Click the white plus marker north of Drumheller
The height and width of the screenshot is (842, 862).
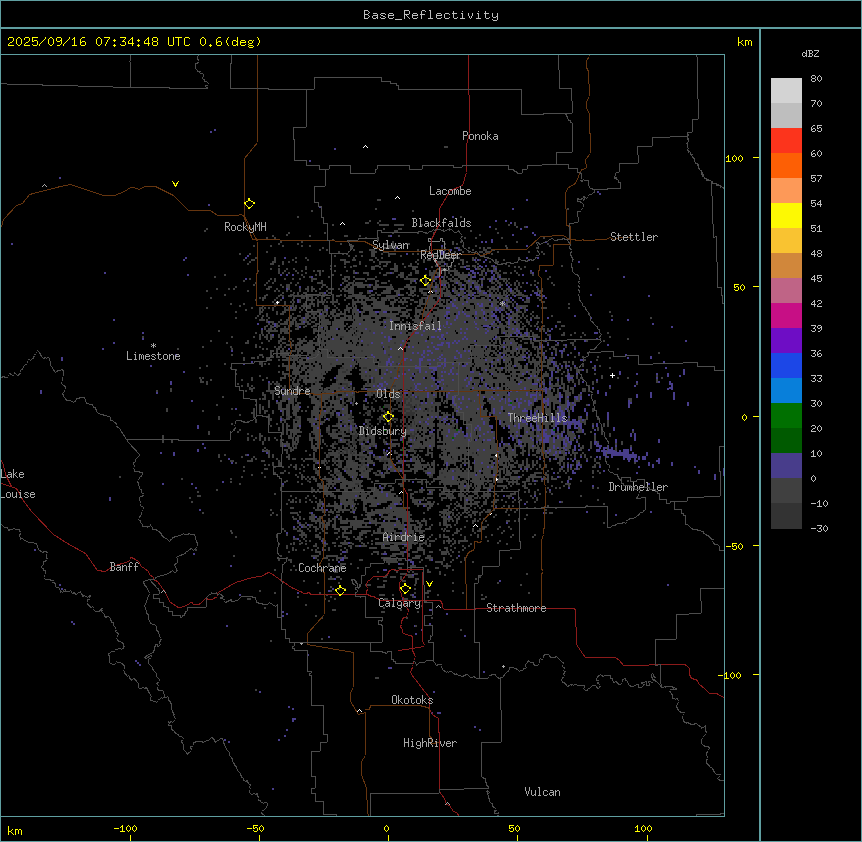point(612,375)
